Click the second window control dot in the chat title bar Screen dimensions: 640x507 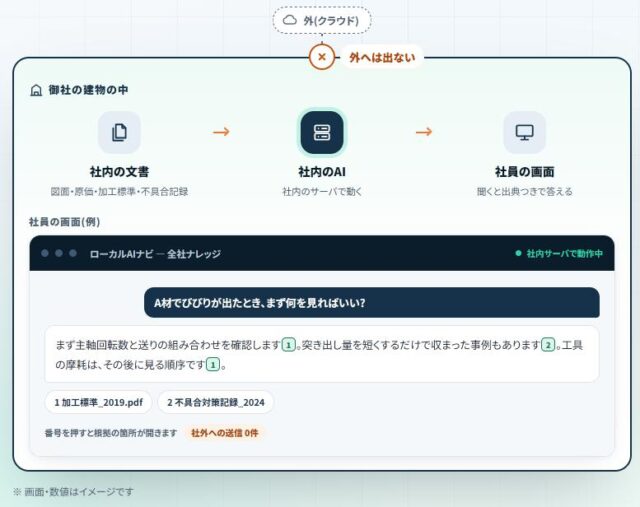59,254
